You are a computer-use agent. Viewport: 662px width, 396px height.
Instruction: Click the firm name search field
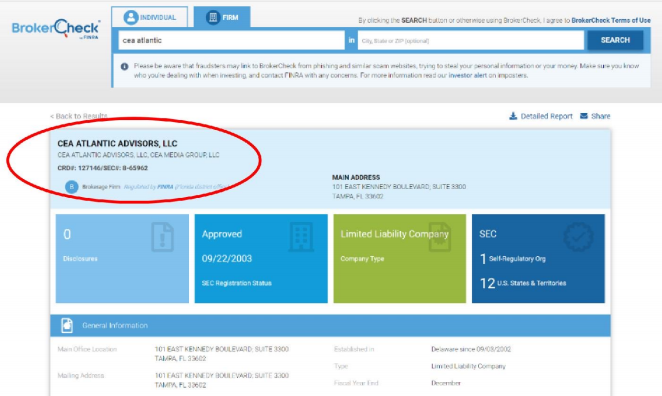[231, 41]
